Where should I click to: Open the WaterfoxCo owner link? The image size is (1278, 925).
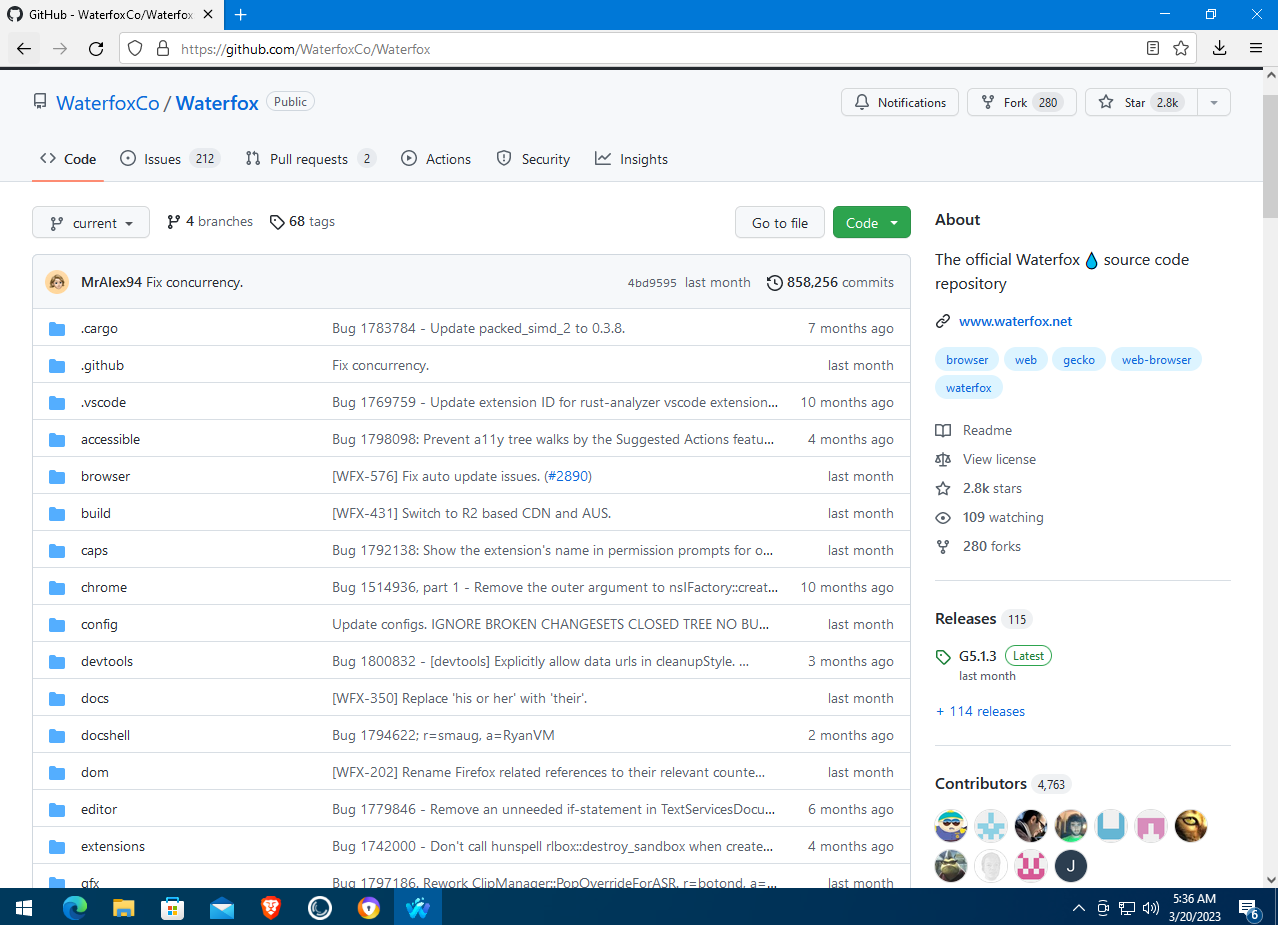pyautogui.click(x=108, y=103)
